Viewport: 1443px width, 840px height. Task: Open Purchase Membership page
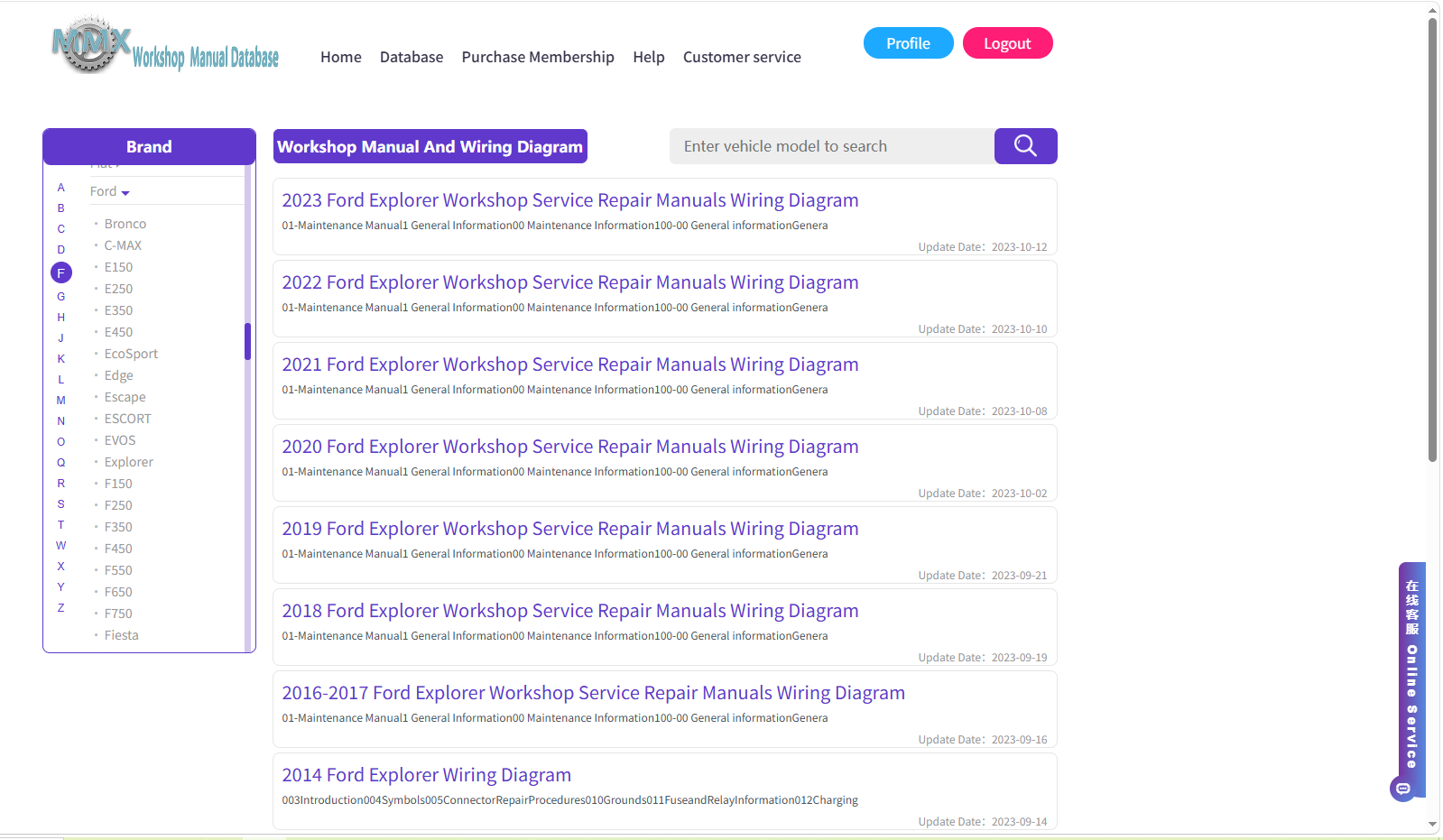[x=538, y=57]
